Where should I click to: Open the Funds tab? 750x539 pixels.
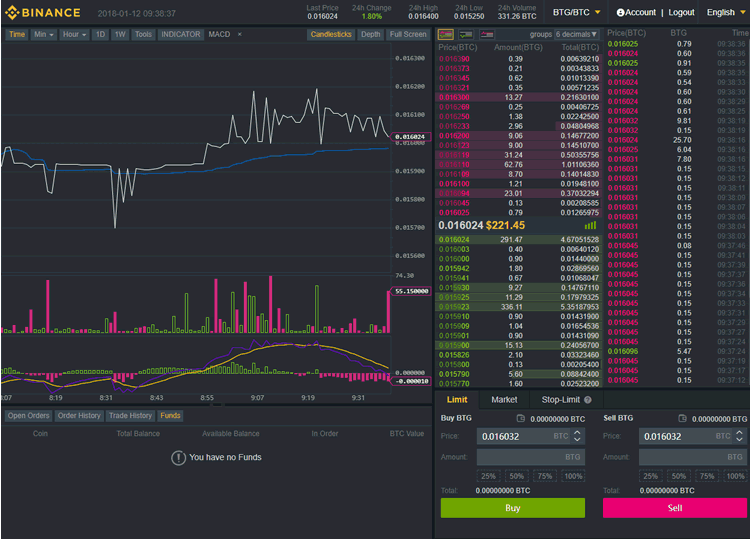170,416
